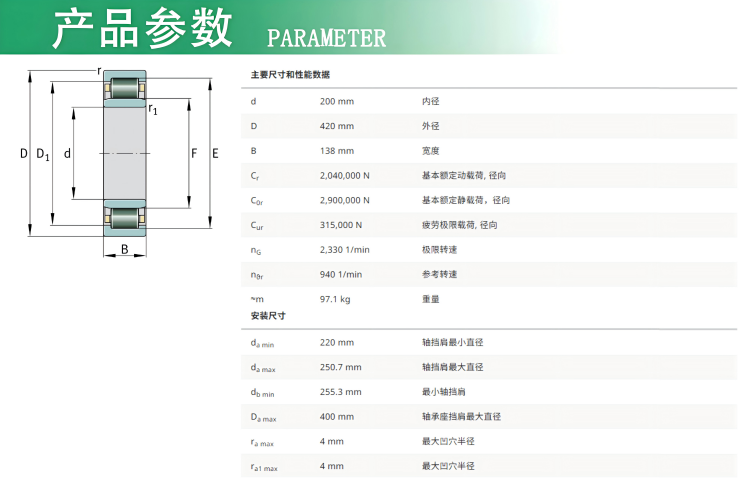
Task: Click the 940 1/min reference speed value
Action: point(340,274)
